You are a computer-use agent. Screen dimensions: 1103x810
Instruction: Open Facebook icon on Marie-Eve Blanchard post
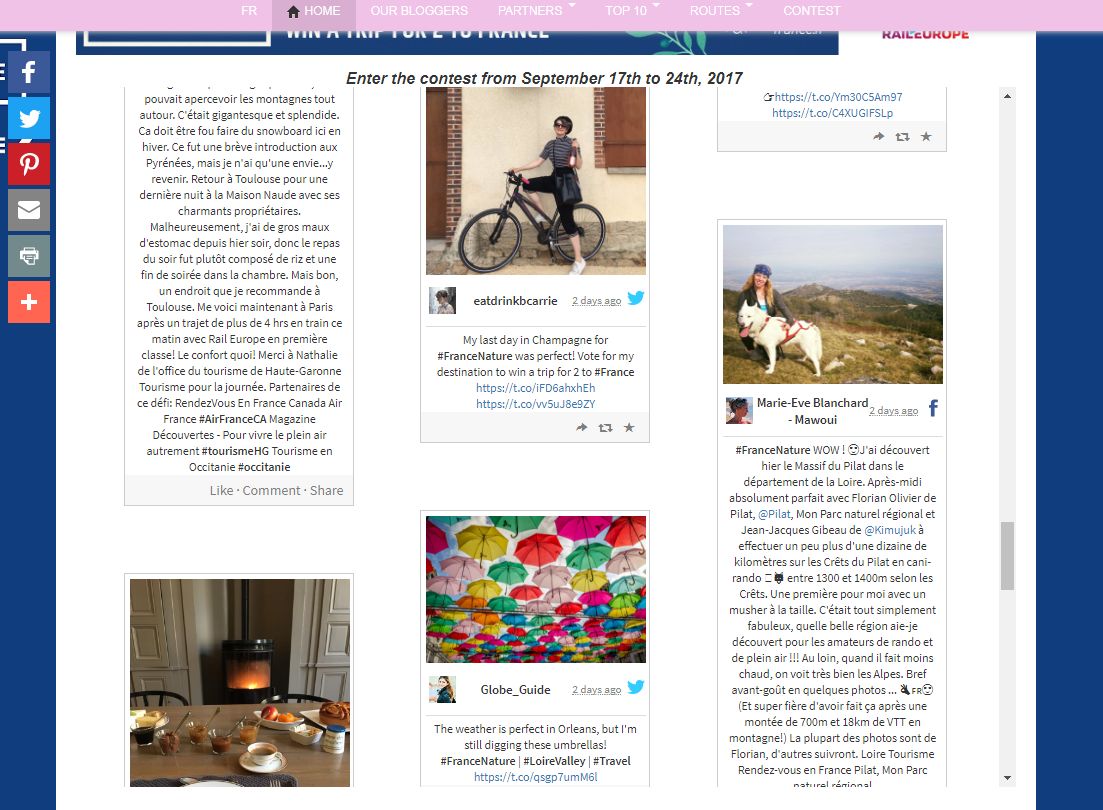click(x=933, y=408)
